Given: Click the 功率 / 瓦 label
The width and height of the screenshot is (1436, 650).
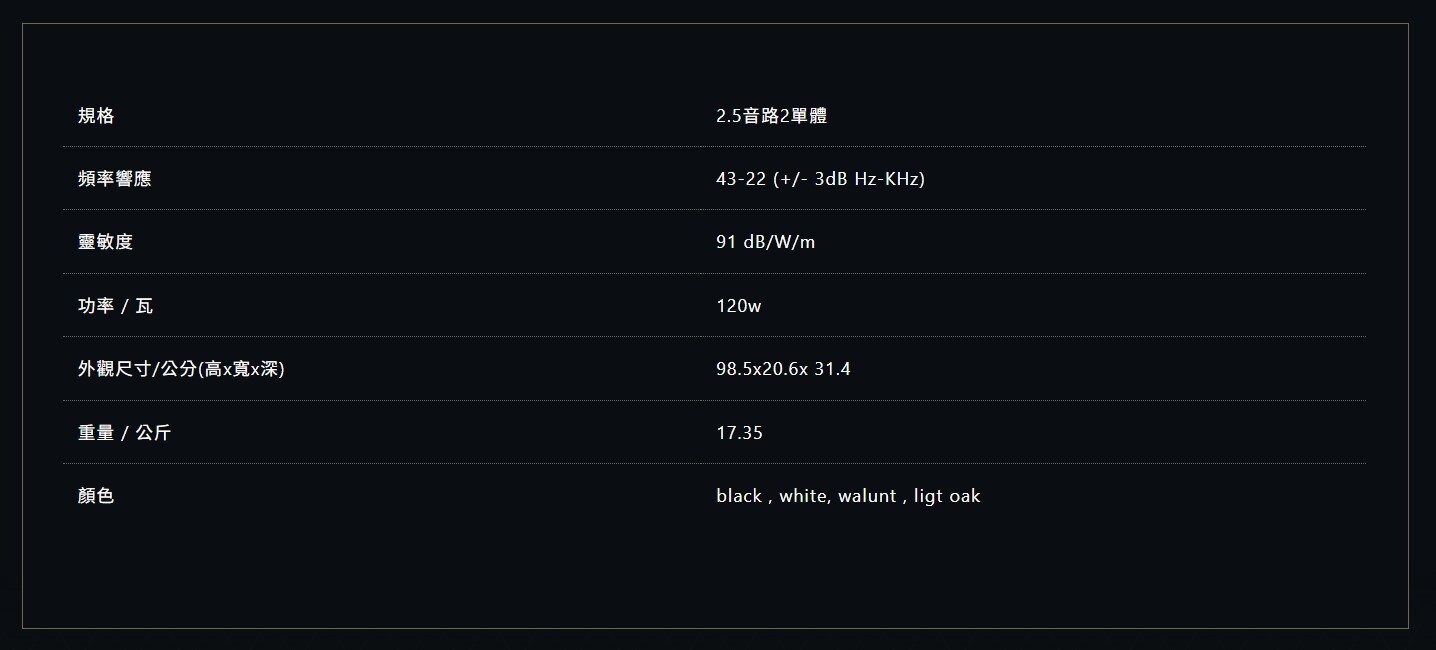Looking at the screenshot, I should [x=115, y=306].
